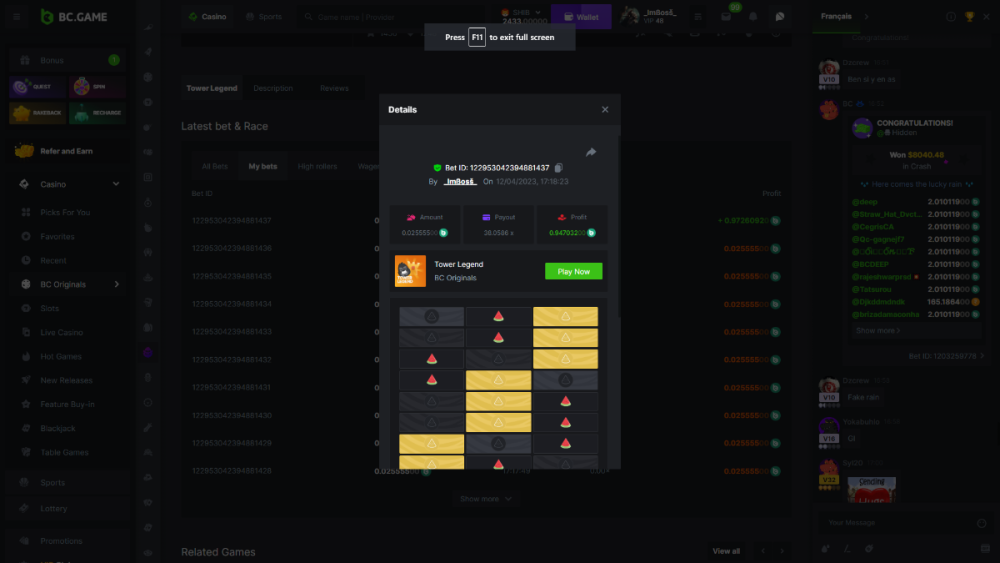Open the Quest promo tile
Viewport: 1000px width, 563px height.
click(x=38, y=88)
